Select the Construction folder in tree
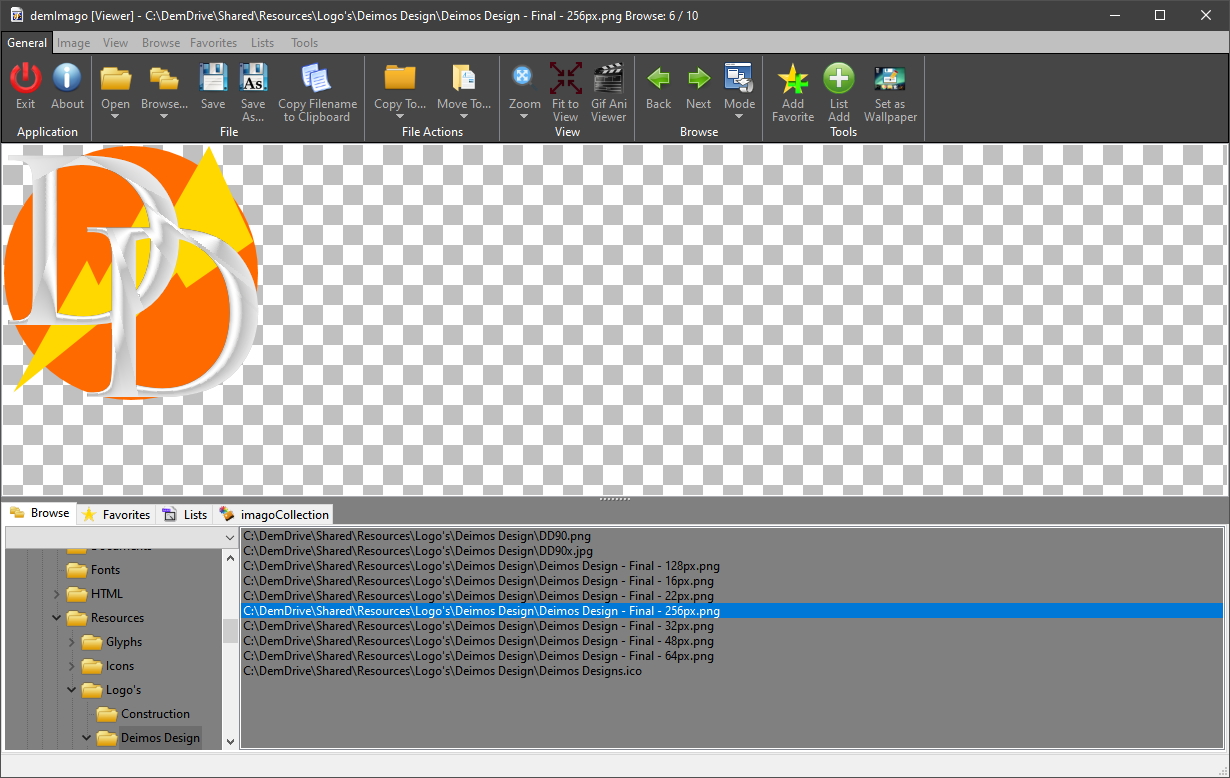 click(155, 714)
